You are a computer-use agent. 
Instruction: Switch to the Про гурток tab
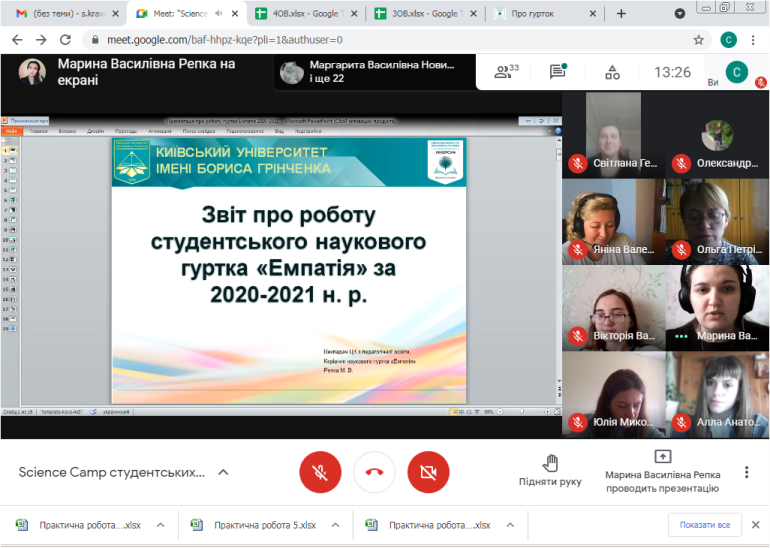pos(538,14)
